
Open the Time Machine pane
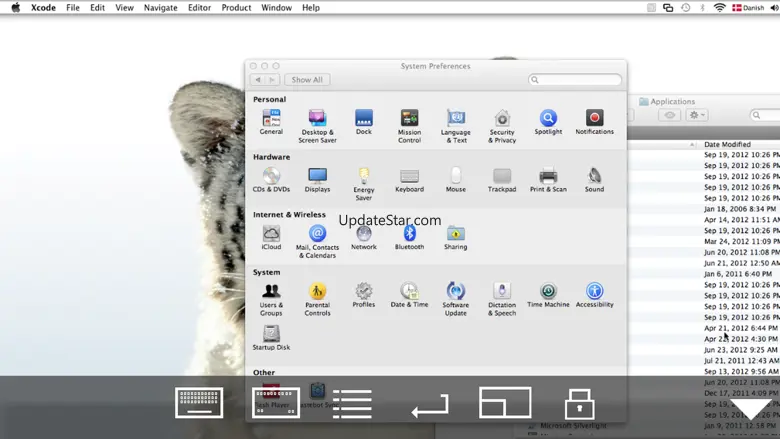[548, 292]
